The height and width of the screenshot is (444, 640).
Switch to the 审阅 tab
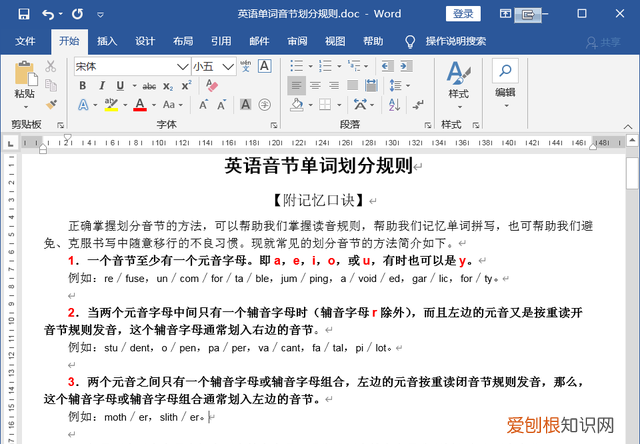pos(297,41)
